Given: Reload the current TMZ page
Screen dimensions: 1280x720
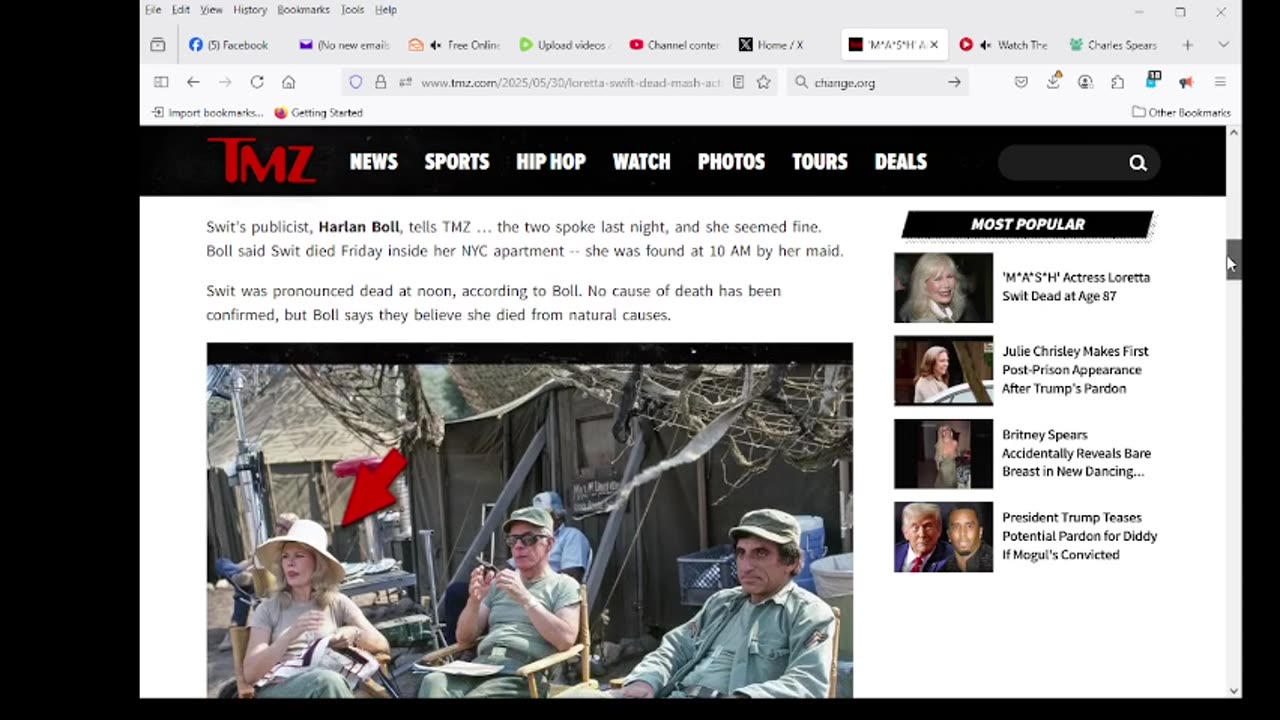Looking at the screenshot, I should 257,82.
